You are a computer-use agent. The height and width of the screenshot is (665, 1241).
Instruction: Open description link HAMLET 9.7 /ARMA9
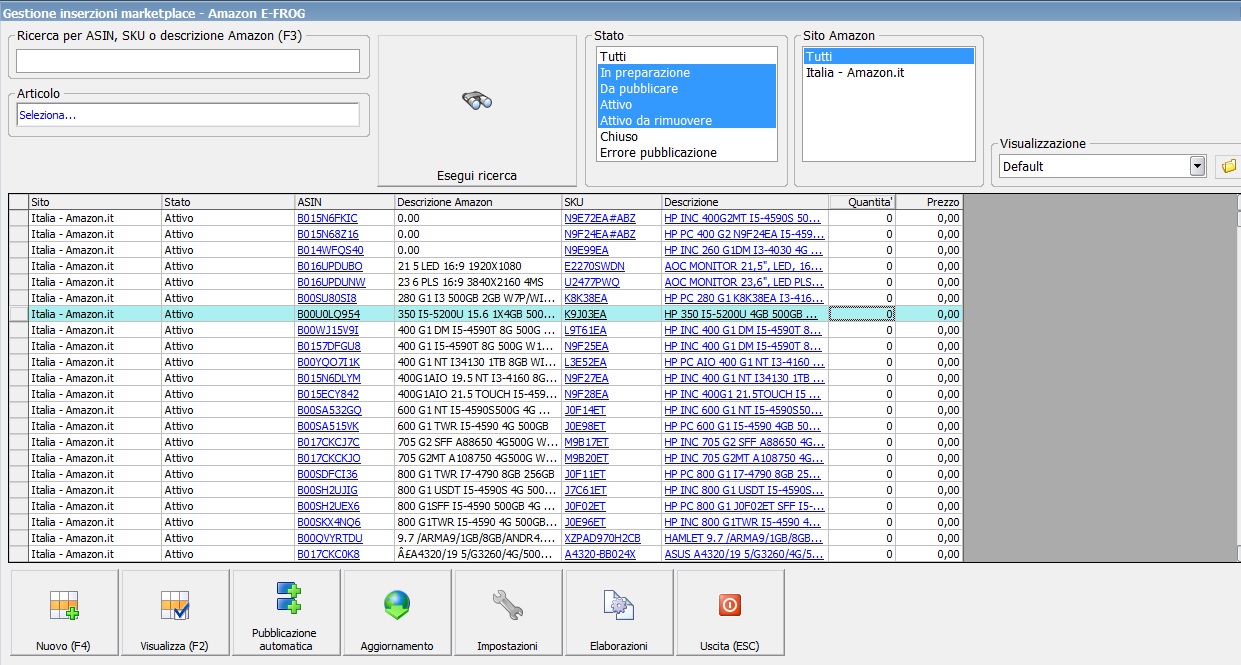click(x=744, y=538)
